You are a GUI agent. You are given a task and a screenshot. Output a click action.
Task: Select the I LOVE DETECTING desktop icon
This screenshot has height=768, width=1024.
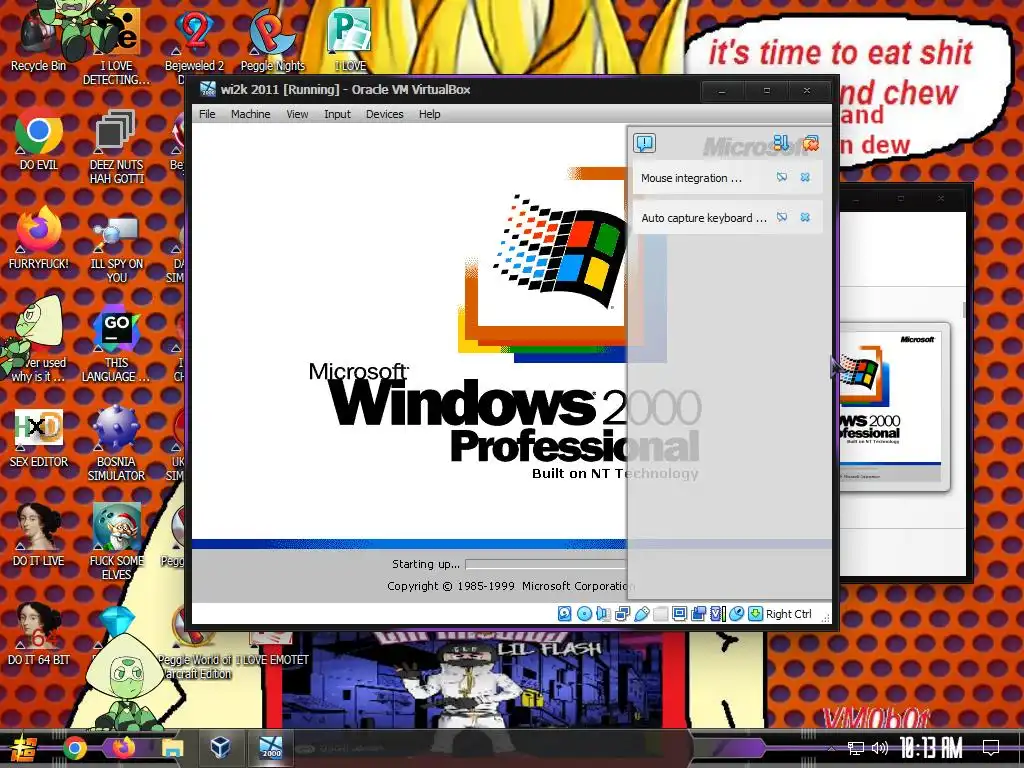coord(116,47)
